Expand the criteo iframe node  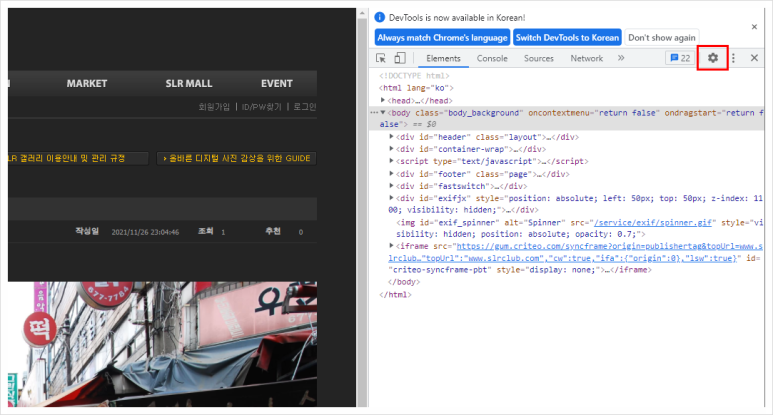point(391,245)
